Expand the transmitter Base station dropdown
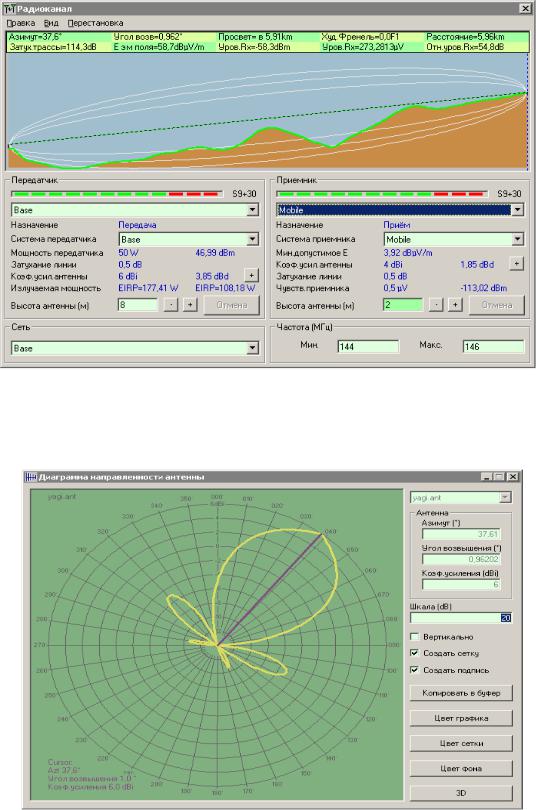The width and height of the screenshot is (536, 810). (252, 210)
